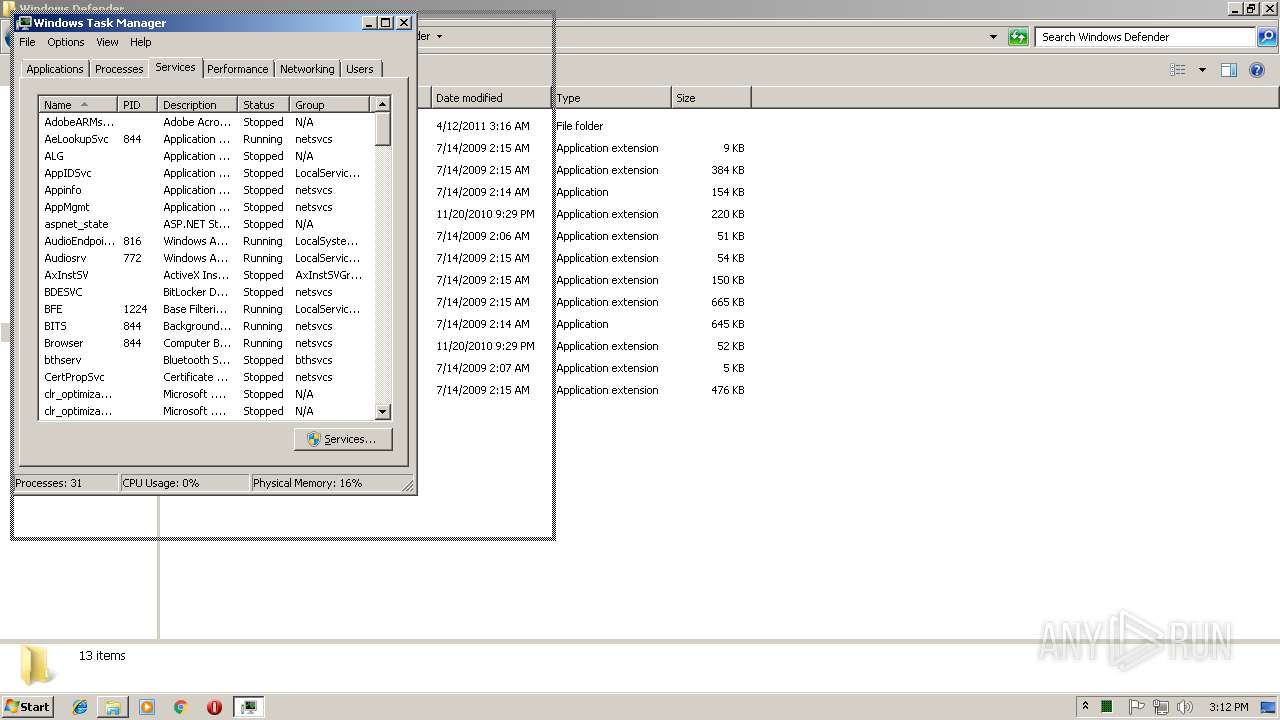The width and height of the screenshot is (1280, 720).
Task: Click the Task Manager title bar icon
Action: pyautogui.click(x=24, y=22)
